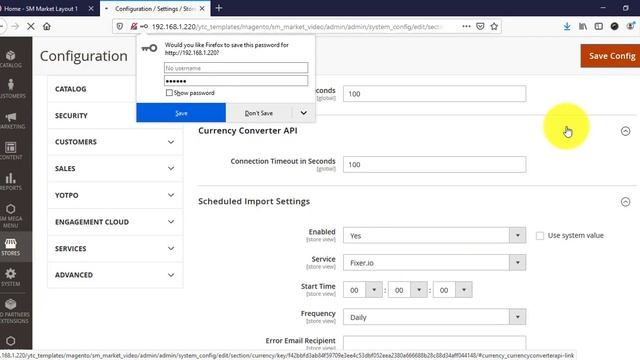Save page to Pocket icon

coord(480,27)
